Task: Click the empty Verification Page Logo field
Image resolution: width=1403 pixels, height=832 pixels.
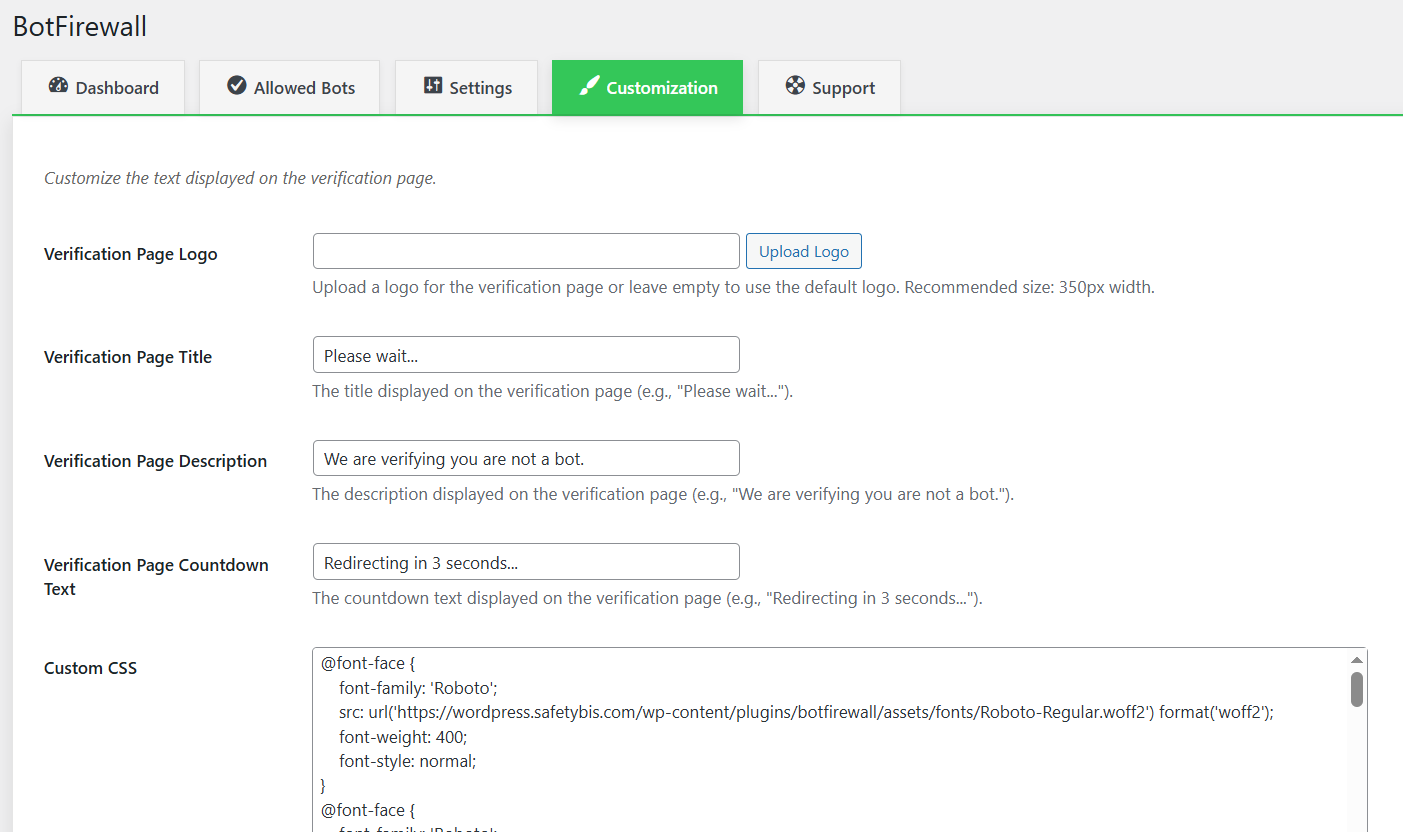Action: (525, 250)
